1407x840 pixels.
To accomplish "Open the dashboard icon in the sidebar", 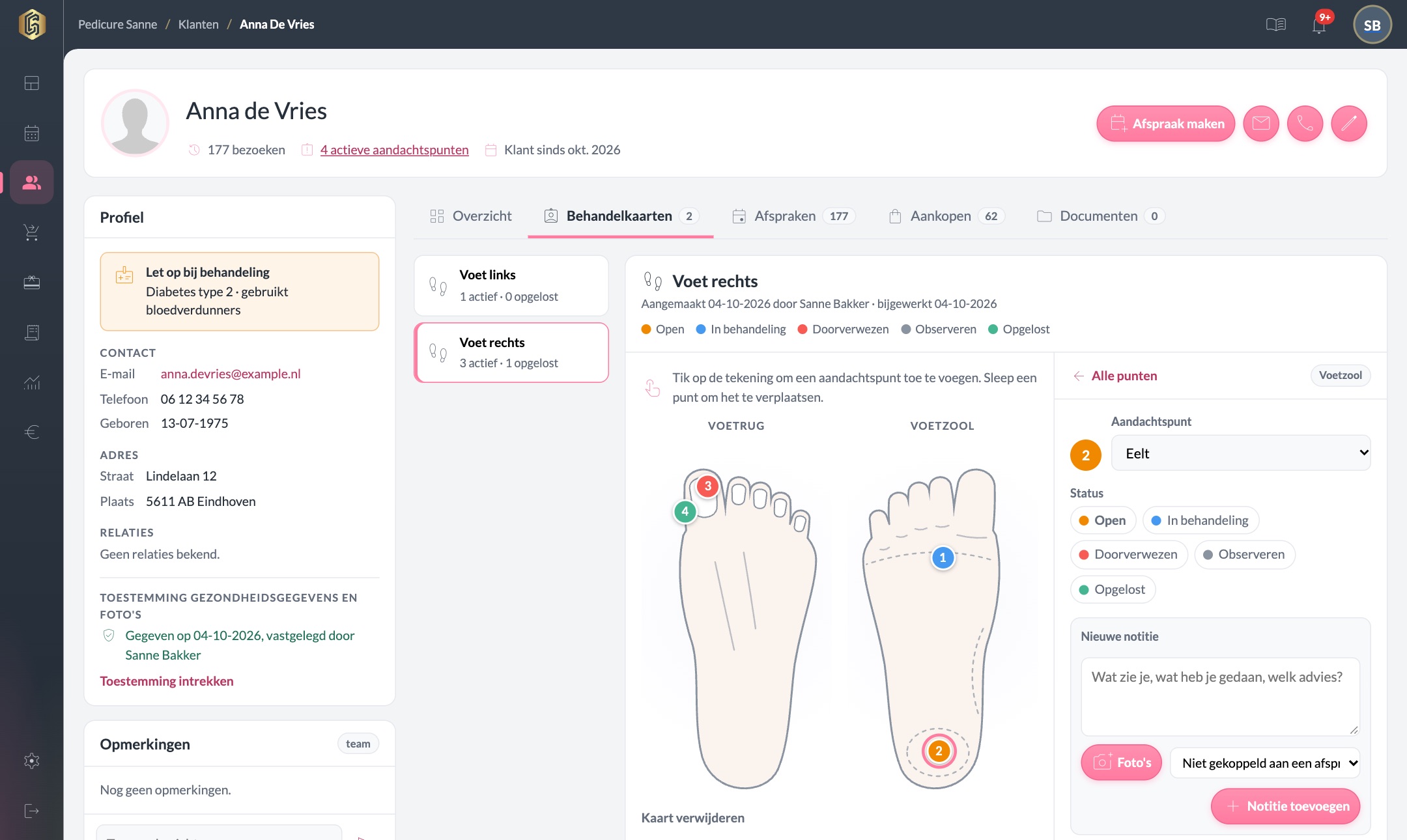I will point(31,83).
